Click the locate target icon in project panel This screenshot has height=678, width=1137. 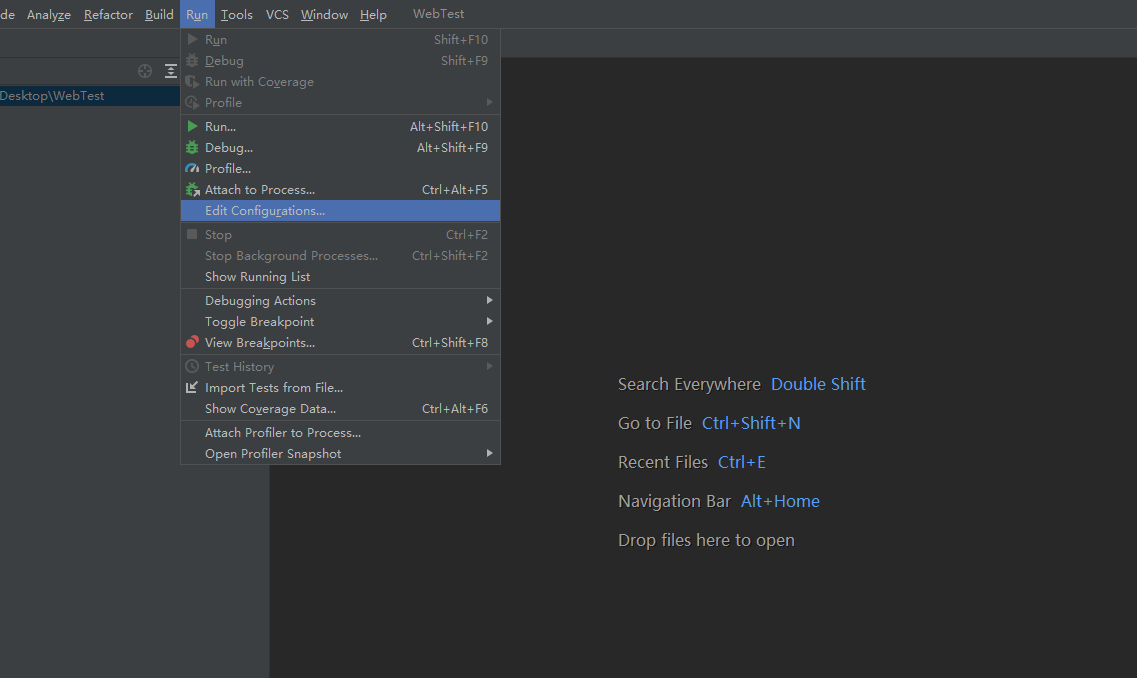click(145, 70)
